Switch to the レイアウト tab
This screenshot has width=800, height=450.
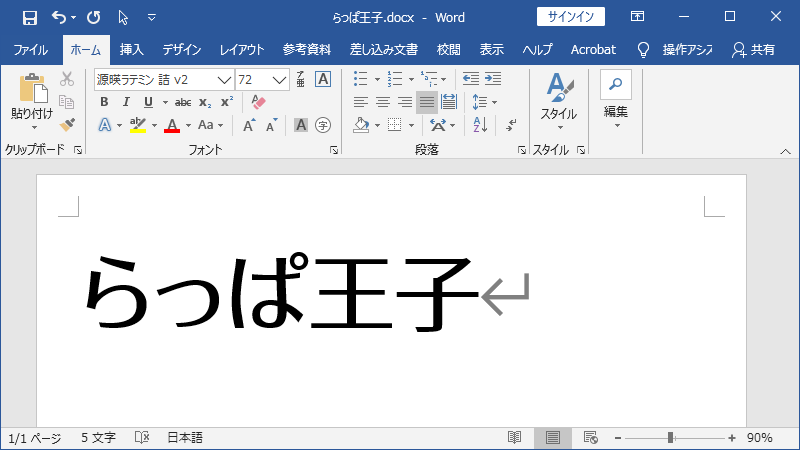coord(242,49)
